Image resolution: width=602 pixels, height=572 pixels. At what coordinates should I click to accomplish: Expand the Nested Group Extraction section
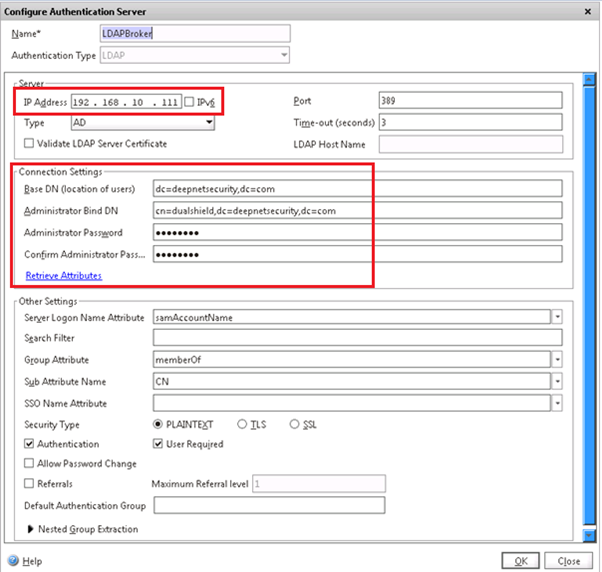click(x=30, y=529)
